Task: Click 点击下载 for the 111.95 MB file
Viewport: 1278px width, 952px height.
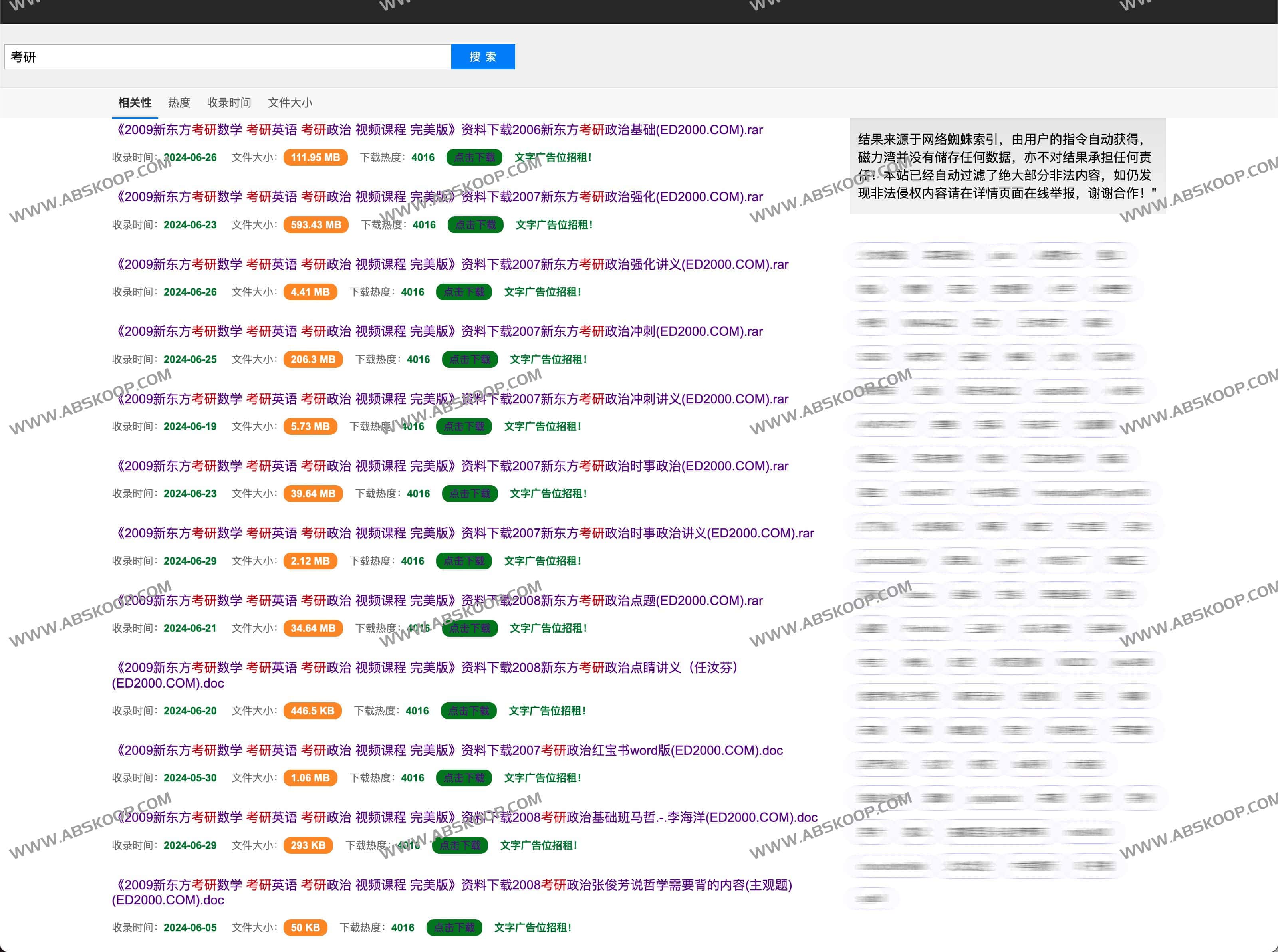Action: pos(474,157)
